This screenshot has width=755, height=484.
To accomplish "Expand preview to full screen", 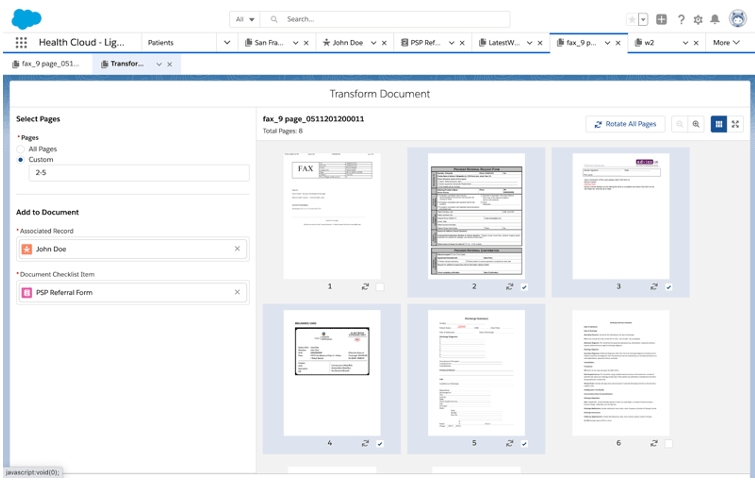I will (x=736, y=124).
